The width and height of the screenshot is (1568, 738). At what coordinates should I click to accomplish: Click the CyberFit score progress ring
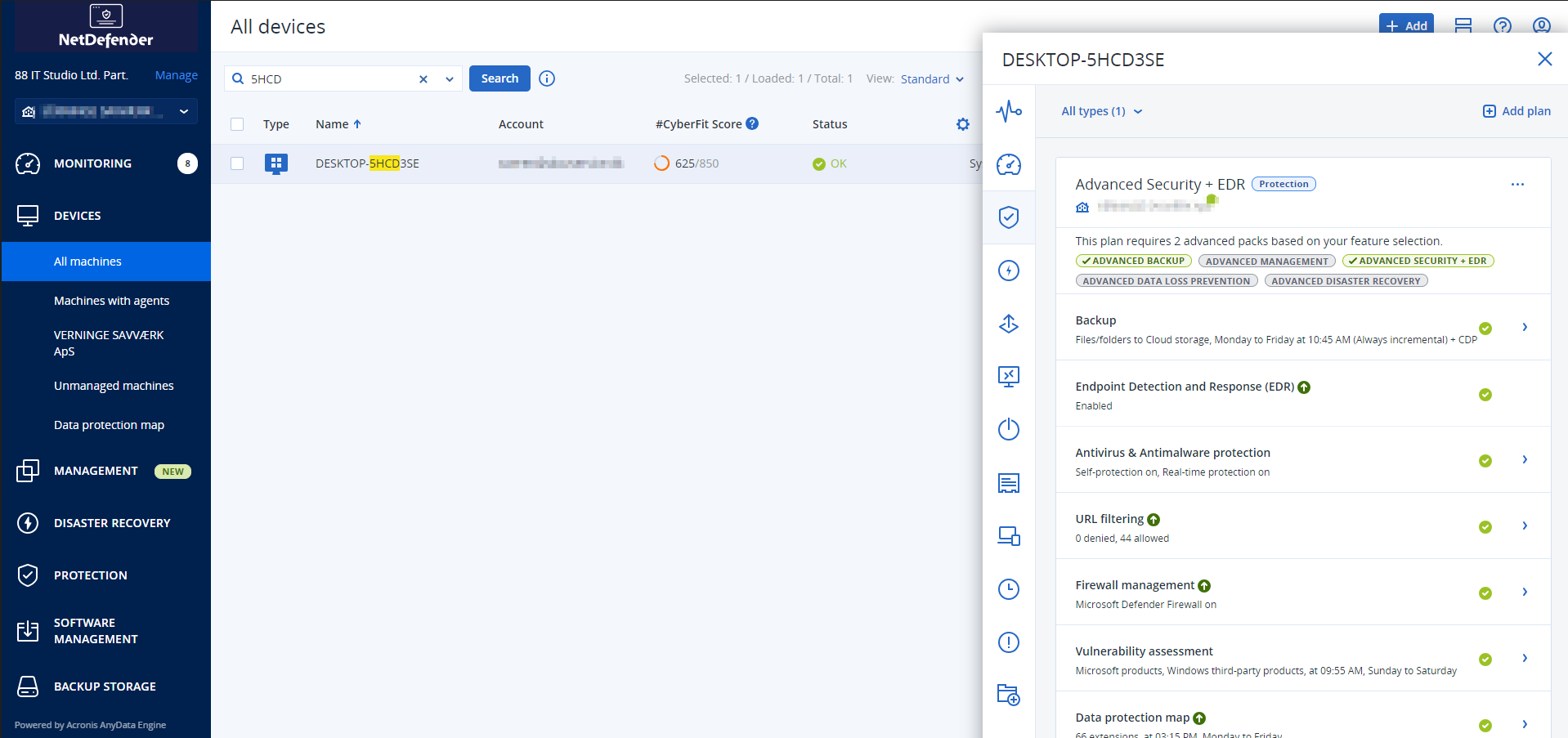pos(661,163)
